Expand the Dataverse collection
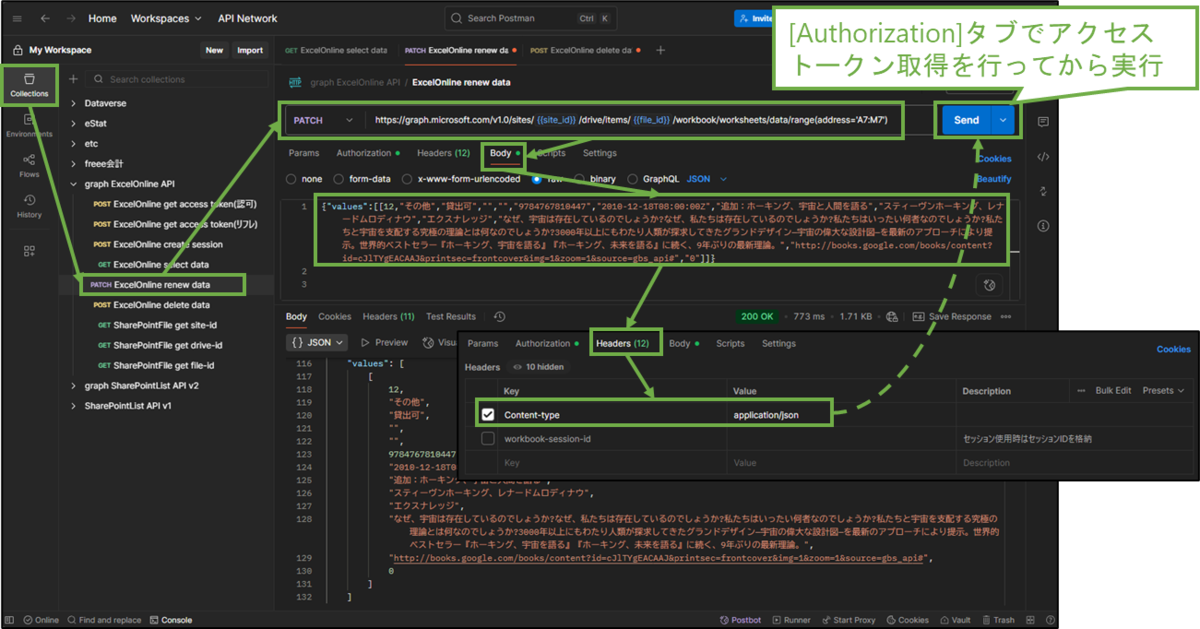 (73, 103)
